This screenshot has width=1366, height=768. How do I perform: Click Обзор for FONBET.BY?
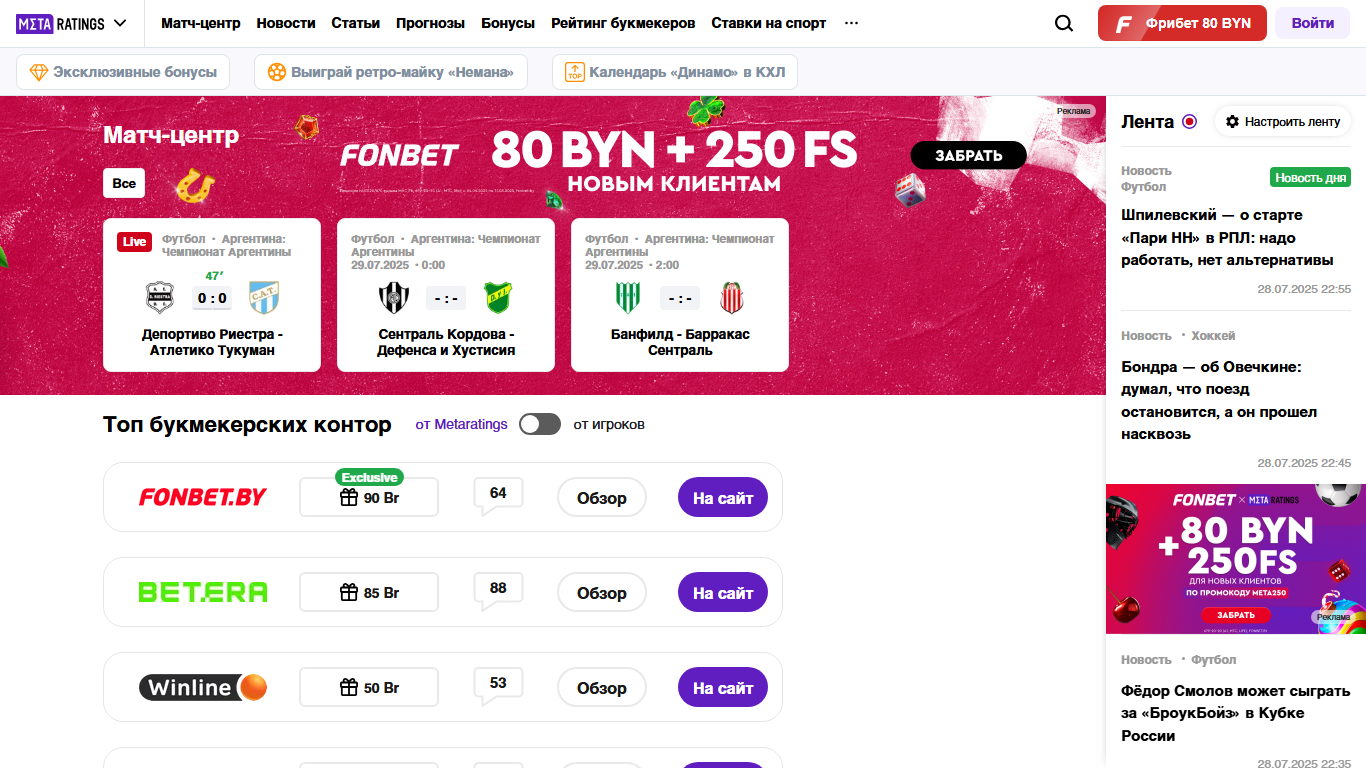coord(602,497)
